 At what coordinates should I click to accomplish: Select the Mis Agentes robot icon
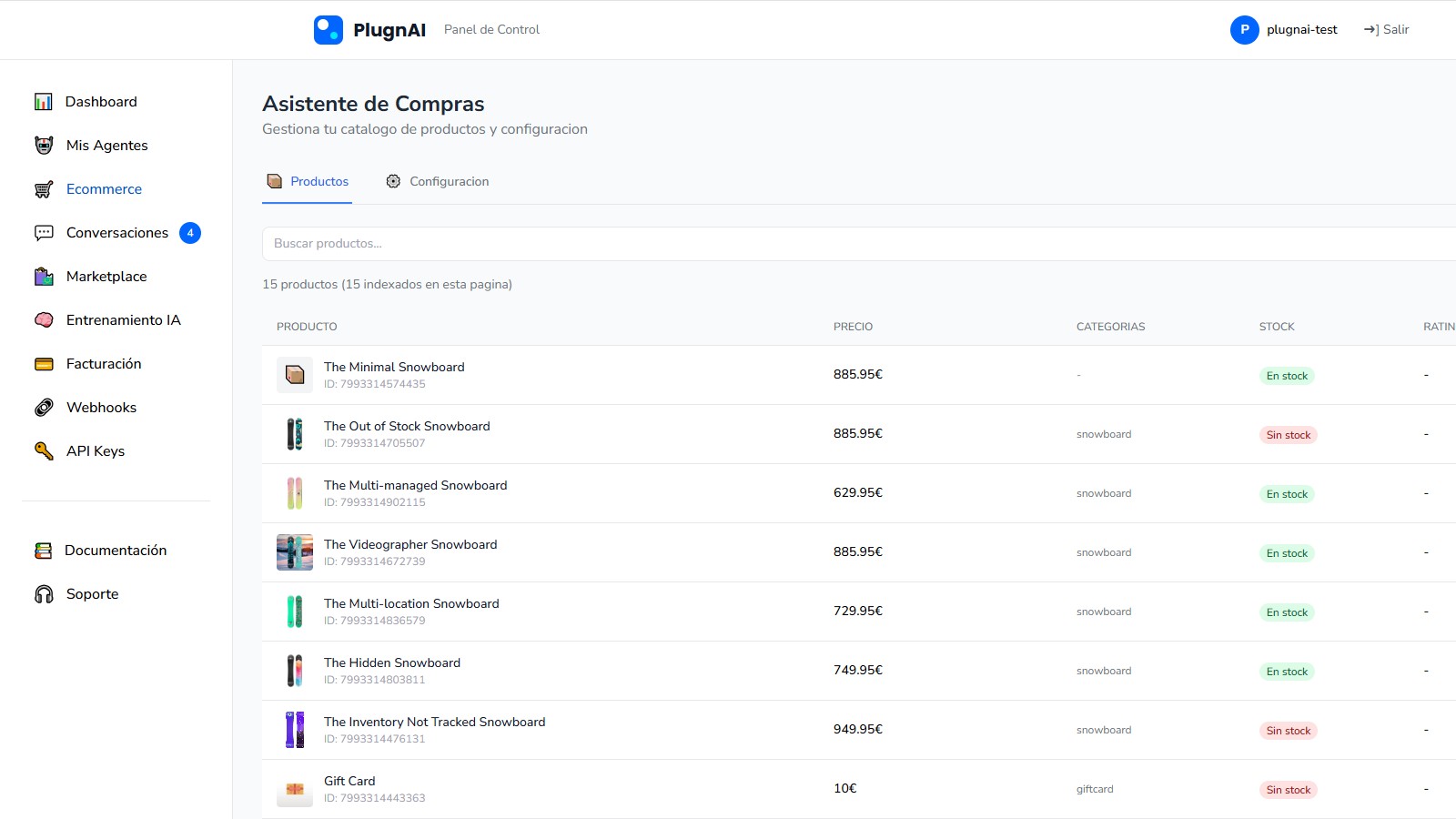pos(42,145)
